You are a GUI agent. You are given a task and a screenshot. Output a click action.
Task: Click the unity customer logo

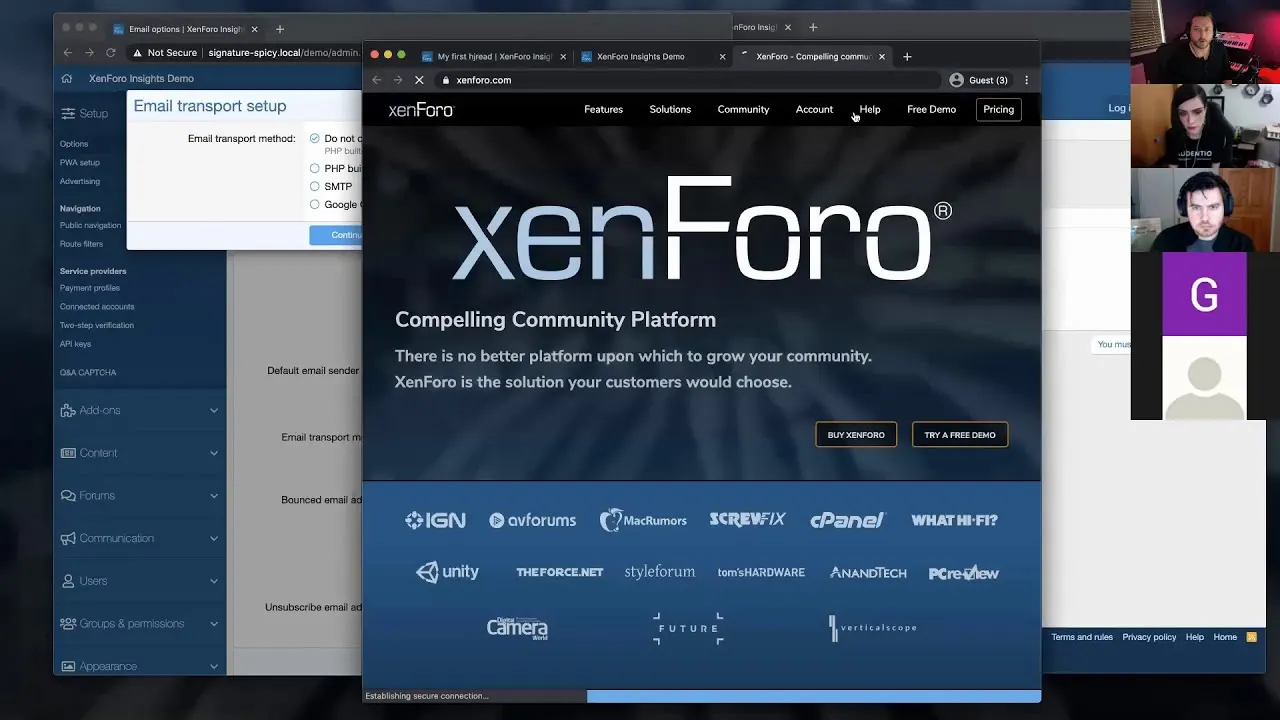(447, 572)
